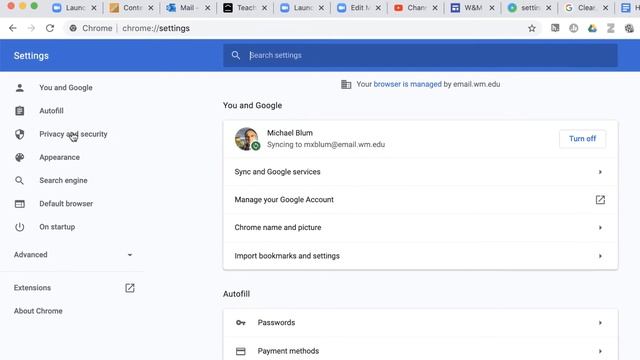Open Search engine settings in sidebar
Image resolution: width=640 pixels, height=360 pixels.
(63, 180)
